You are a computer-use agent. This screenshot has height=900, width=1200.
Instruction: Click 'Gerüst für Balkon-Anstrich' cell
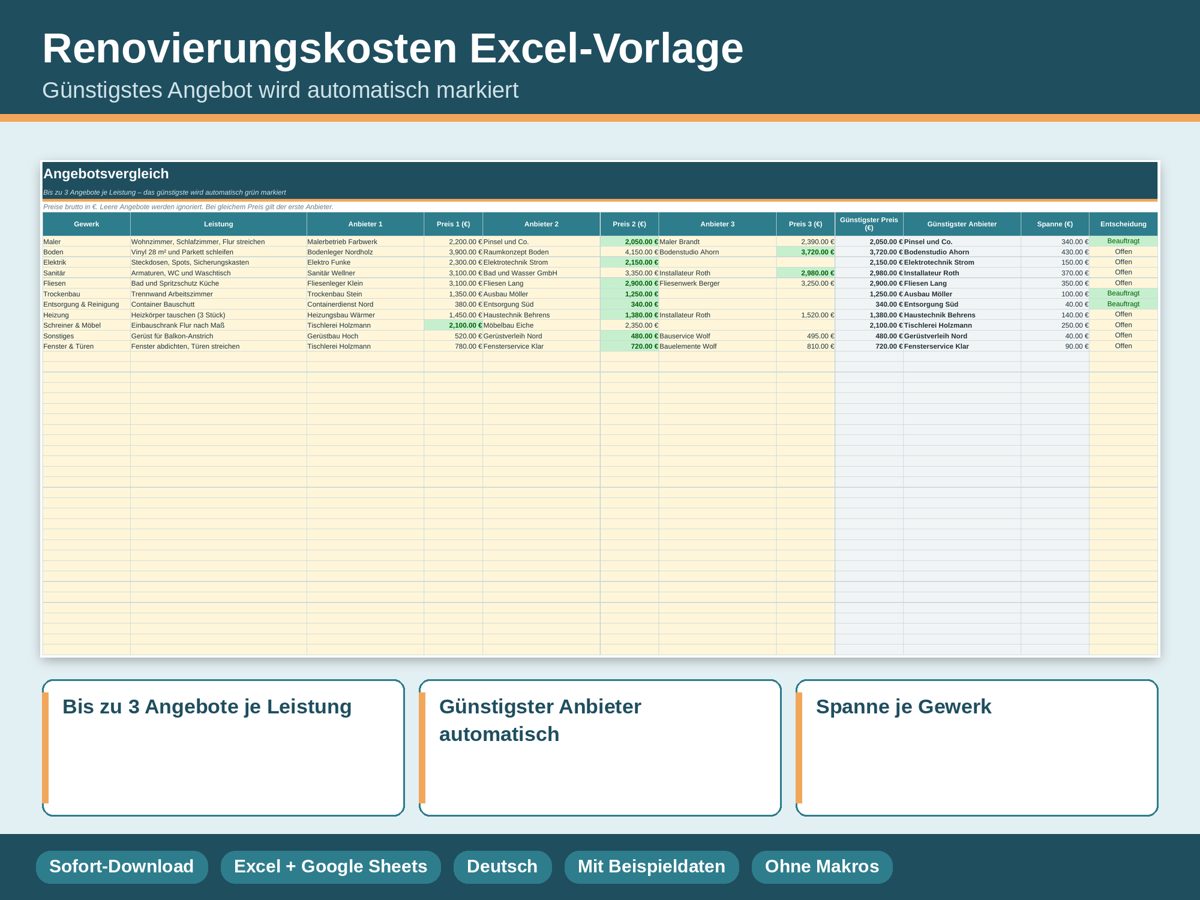[218, 337]
